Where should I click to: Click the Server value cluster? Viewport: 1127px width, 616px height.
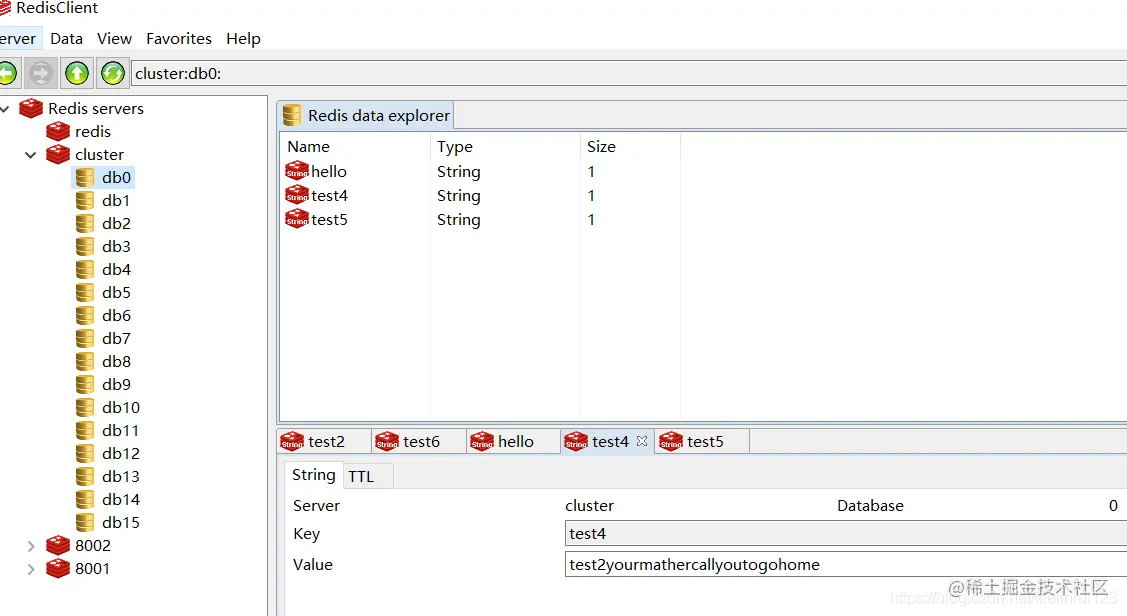tap(589, 506)
